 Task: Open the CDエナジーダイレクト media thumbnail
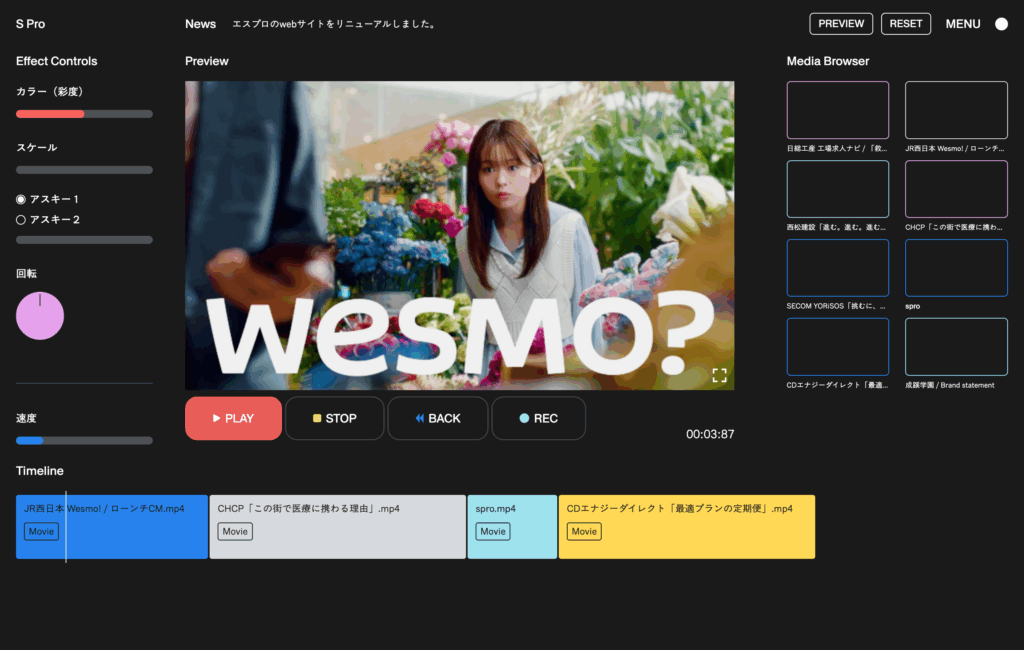(x=838, y=347)
